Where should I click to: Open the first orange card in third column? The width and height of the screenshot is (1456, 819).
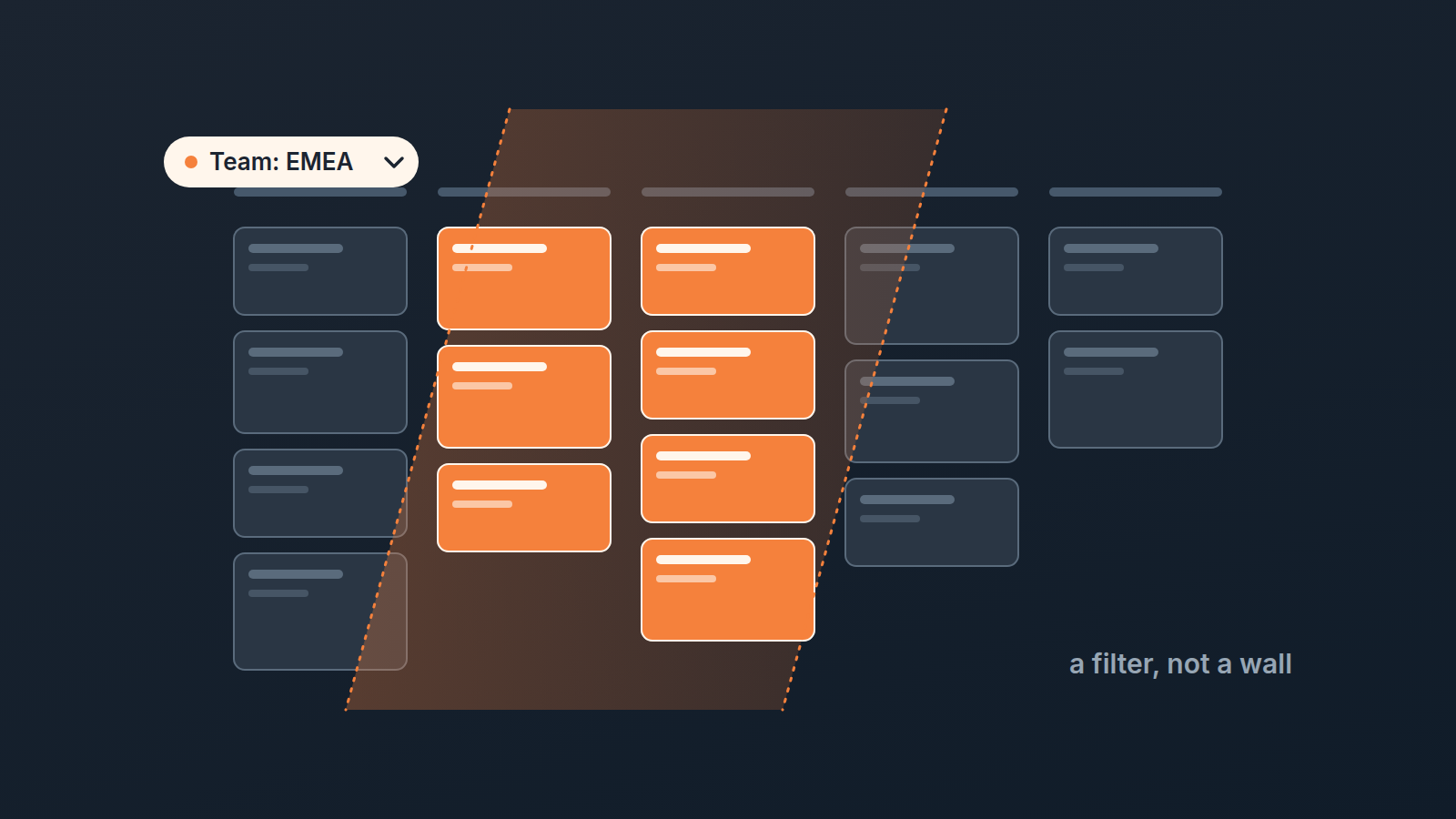point(728,271)
